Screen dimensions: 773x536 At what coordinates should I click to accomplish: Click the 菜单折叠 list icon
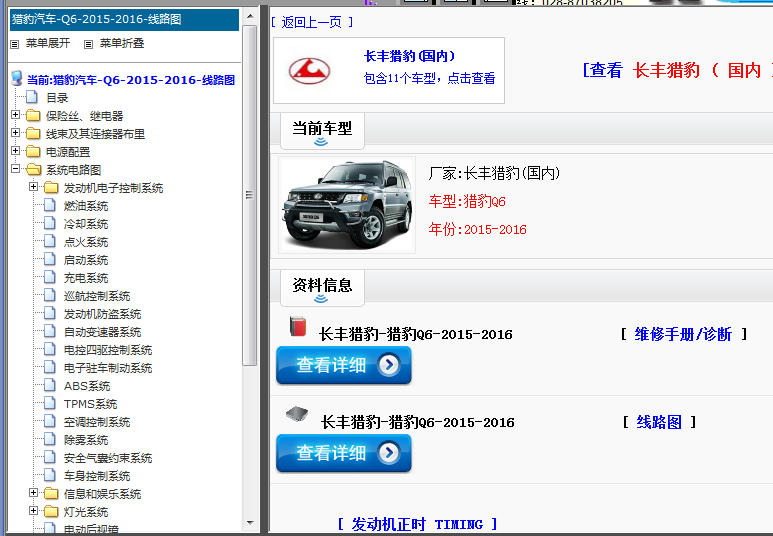88,44
